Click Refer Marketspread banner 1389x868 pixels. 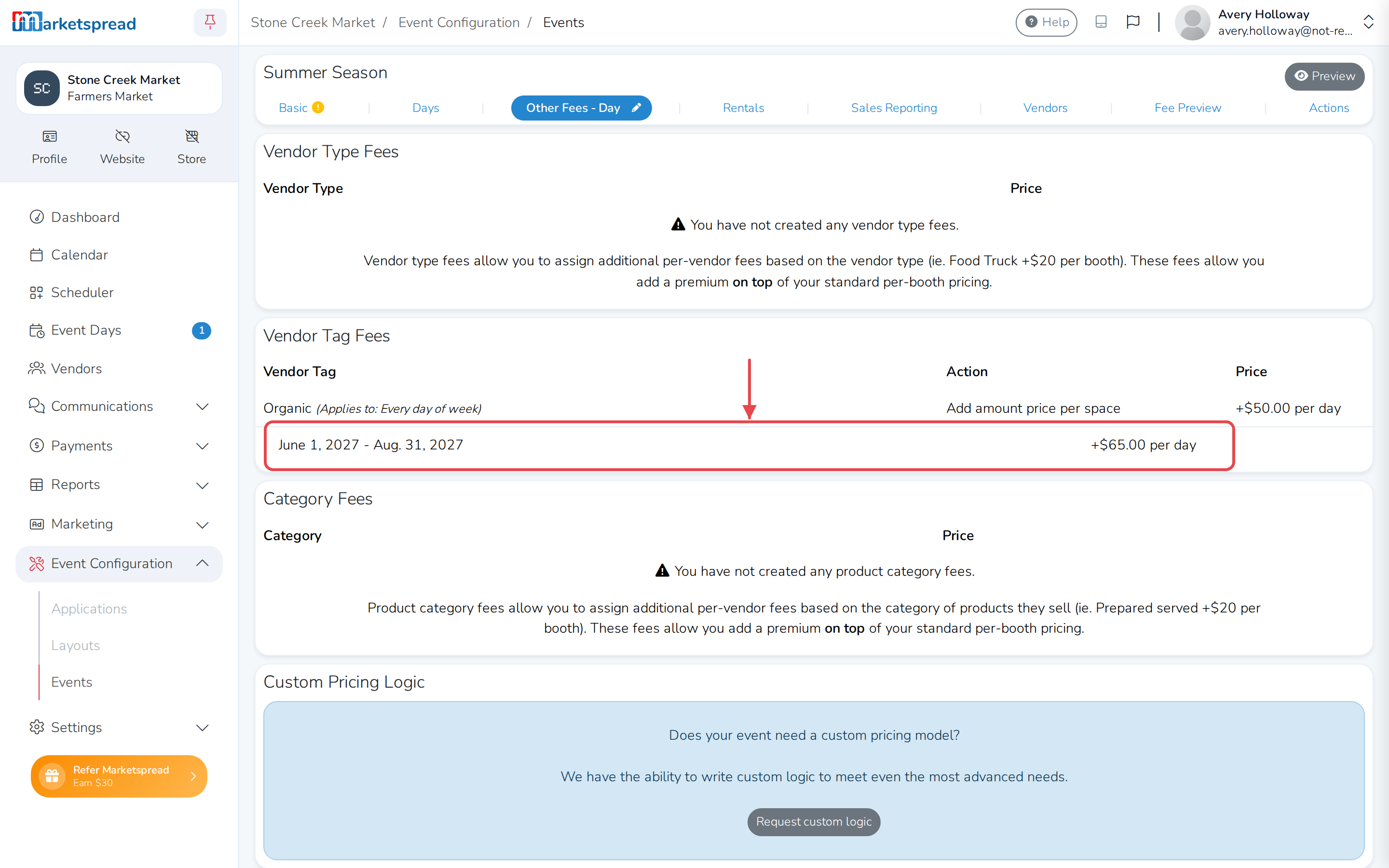(x=119, y=776)
